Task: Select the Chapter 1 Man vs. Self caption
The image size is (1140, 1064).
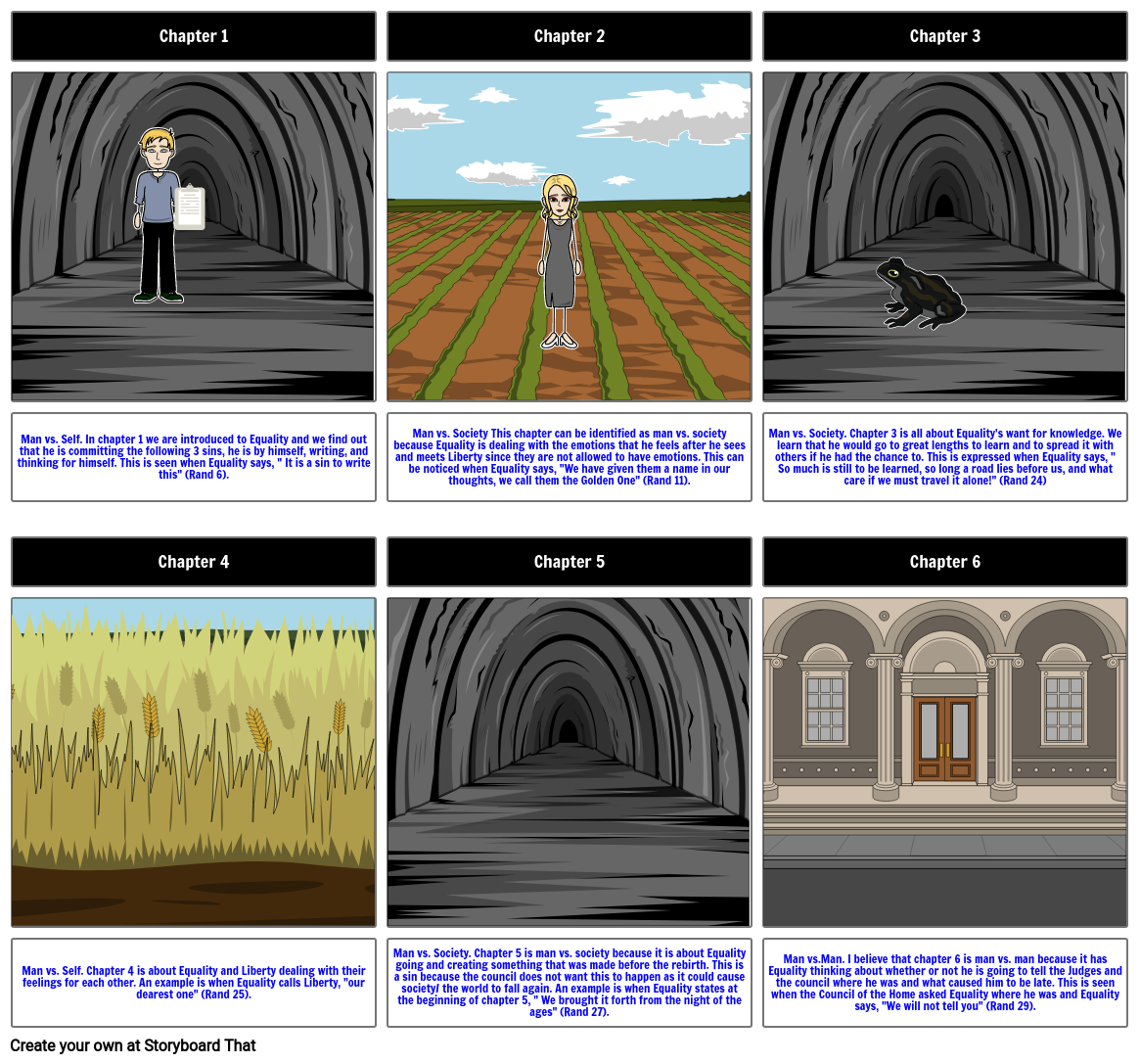Action: tap(193, 456)
